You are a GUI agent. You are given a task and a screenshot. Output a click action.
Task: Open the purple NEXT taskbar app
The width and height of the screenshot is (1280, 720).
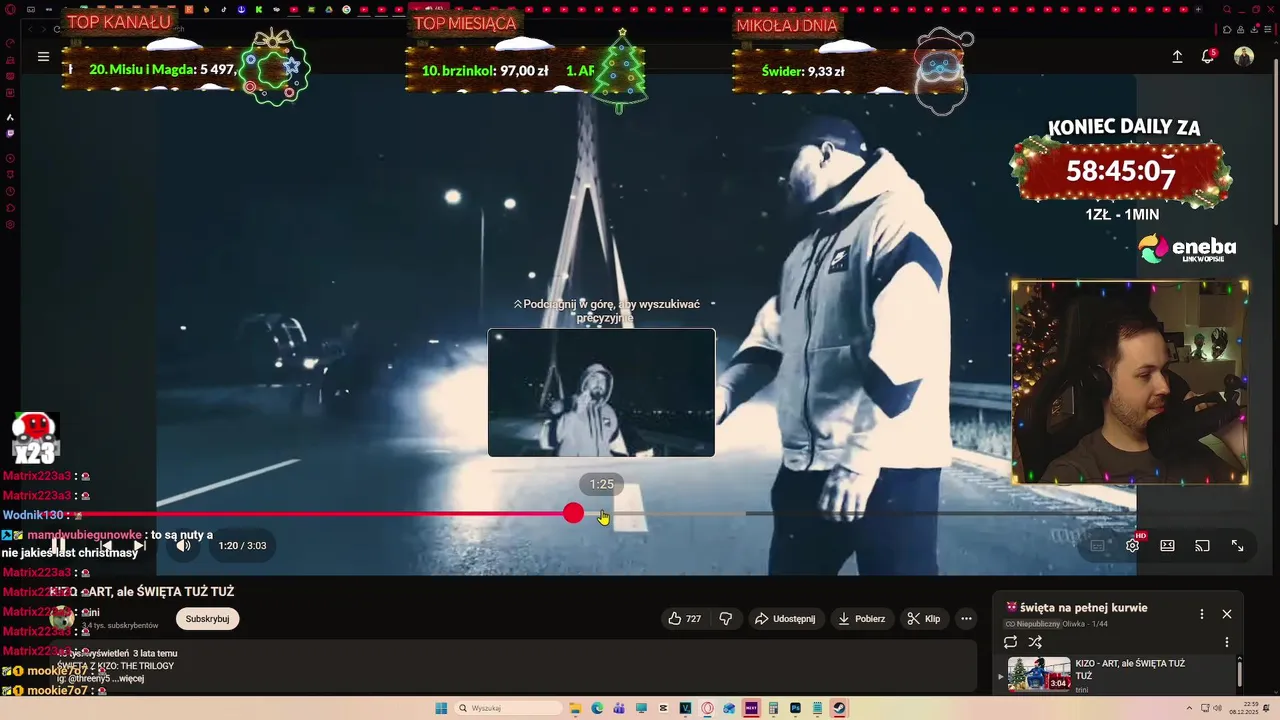point(751,708)
